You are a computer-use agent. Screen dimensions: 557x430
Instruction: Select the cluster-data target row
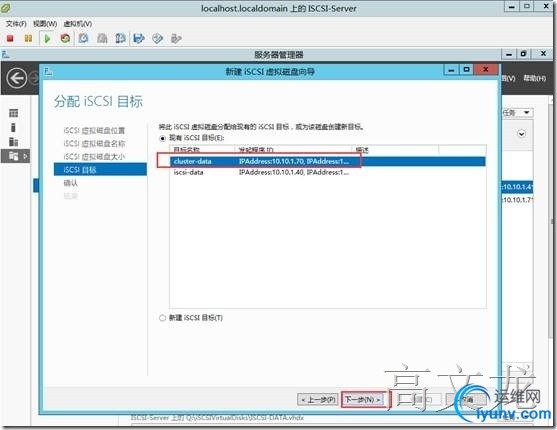(x=328, y=161)
